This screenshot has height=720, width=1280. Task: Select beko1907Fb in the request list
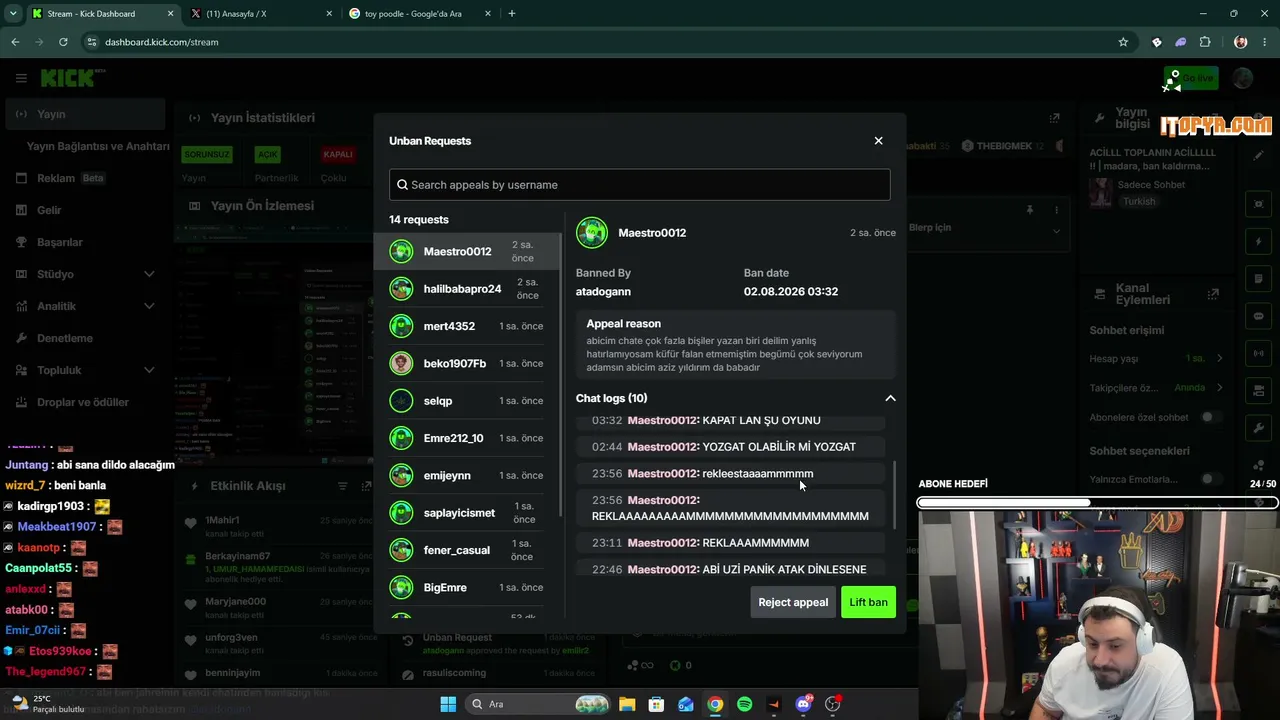[x=467, y=363]
